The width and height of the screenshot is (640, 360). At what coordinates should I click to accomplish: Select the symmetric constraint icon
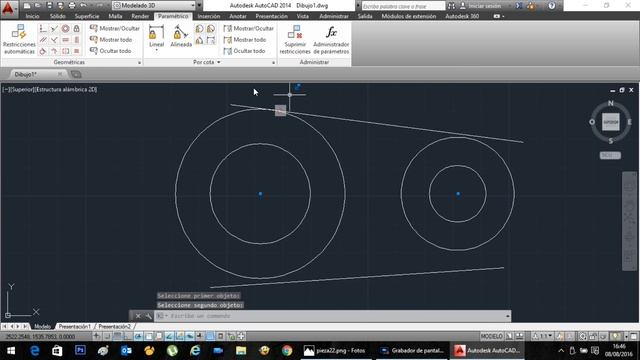click(x=65, y=51)
